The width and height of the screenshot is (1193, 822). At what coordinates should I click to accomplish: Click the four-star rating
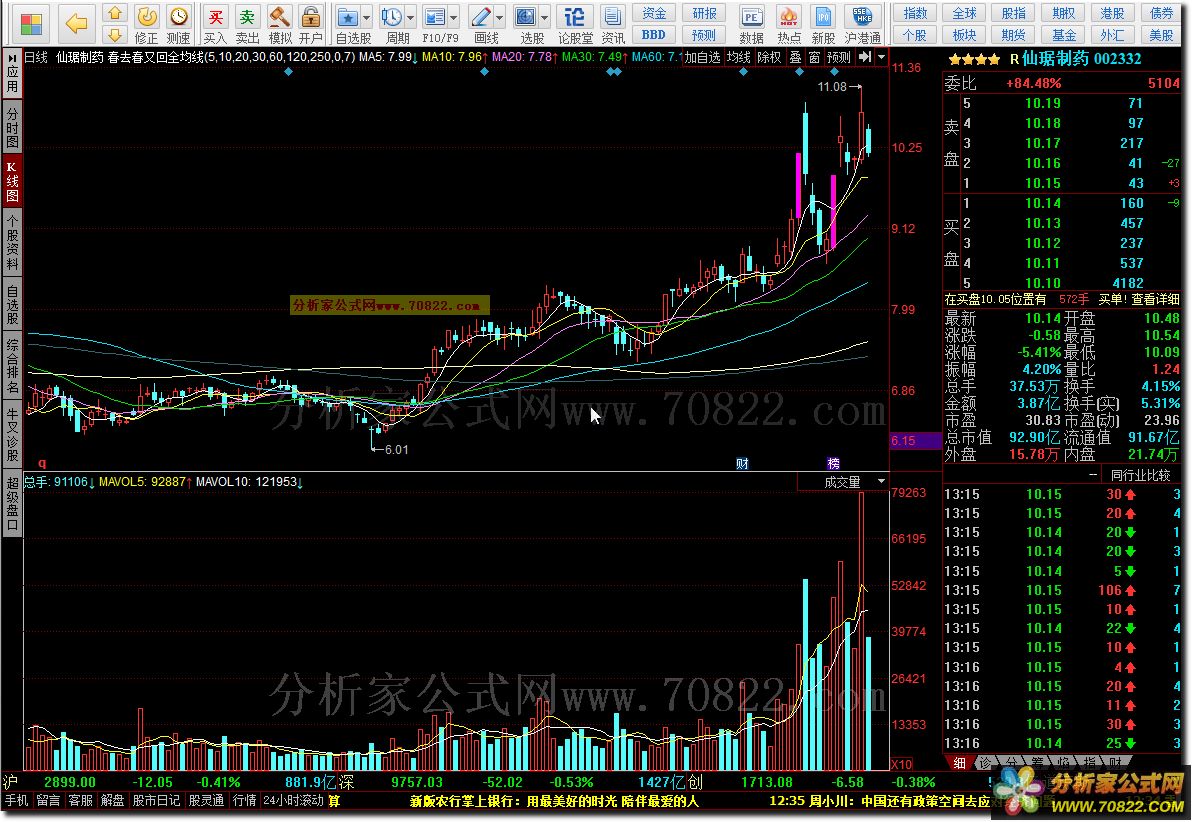pos(974,59)
